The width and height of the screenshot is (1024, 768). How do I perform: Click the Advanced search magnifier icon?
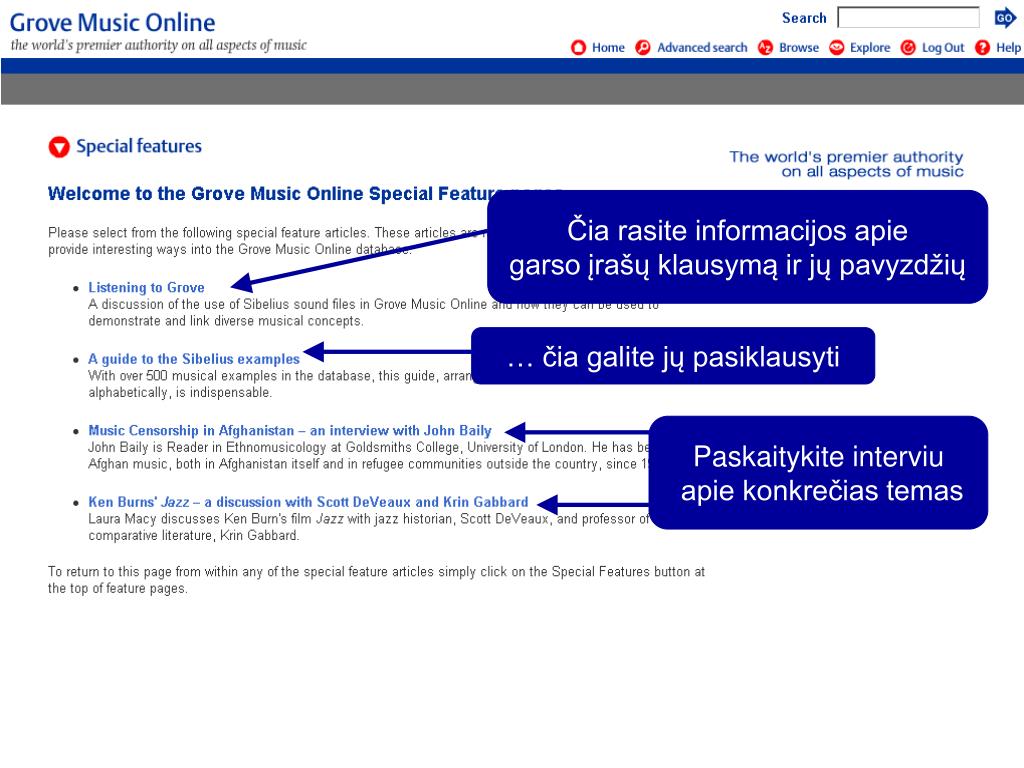pyautogui.click(x=643, y=48)
